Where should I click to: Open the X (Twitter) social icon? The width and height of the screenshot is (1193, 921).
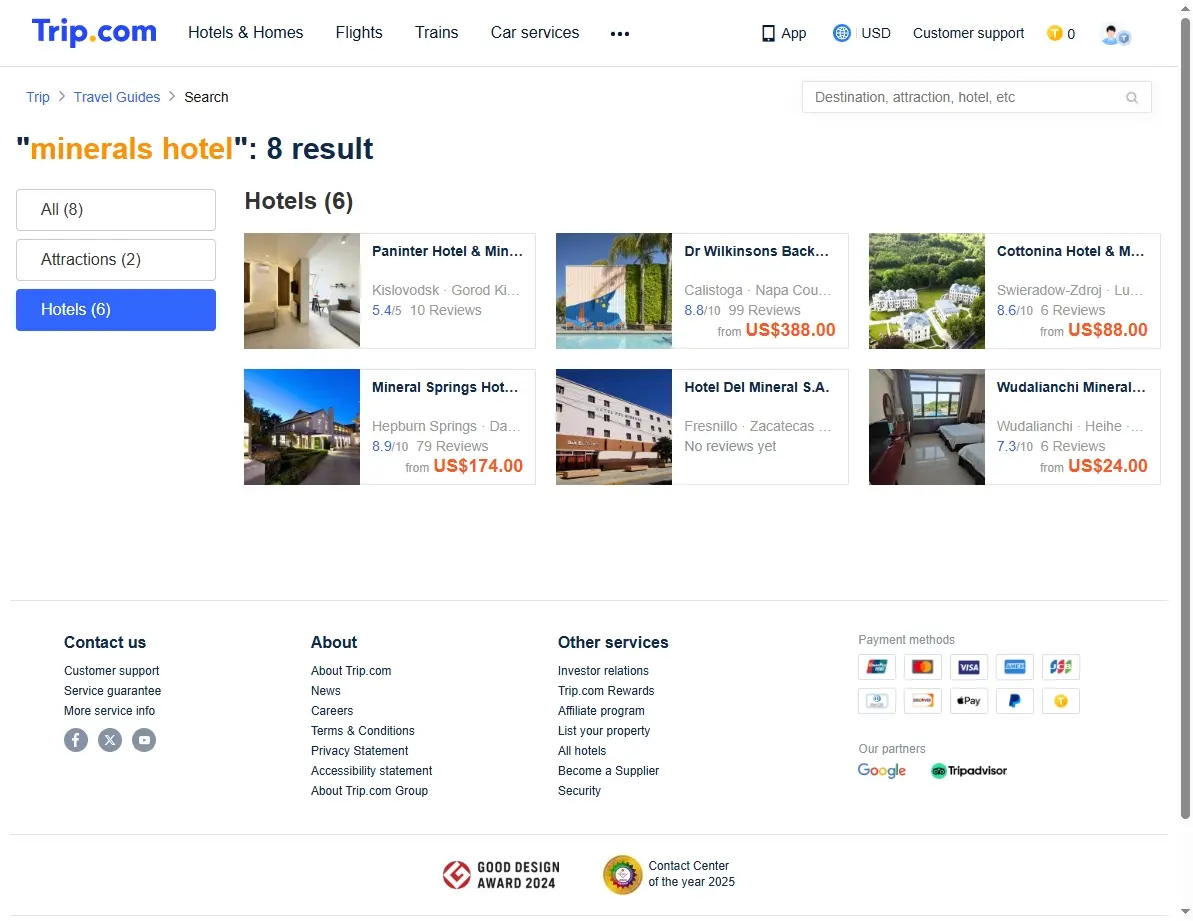point(110,739)
